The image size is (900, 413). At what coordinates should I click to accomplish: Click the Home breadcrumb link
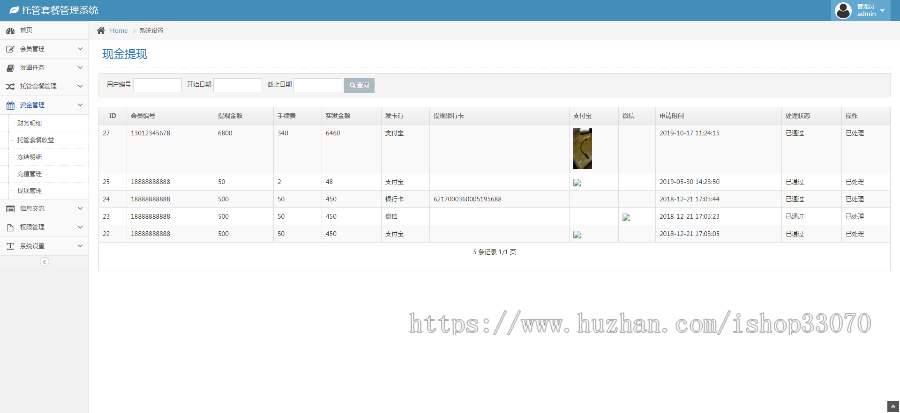click(x=118, y=30)
